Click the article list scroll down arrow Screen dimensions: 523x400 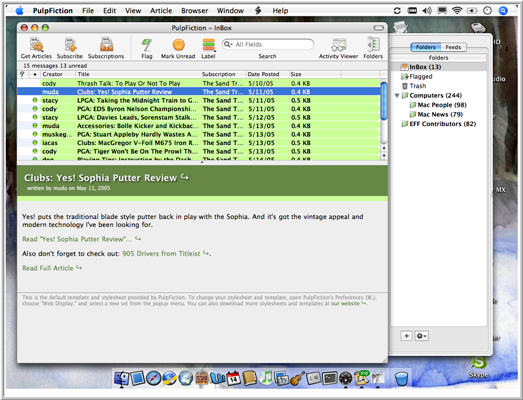tap(384, 156)
